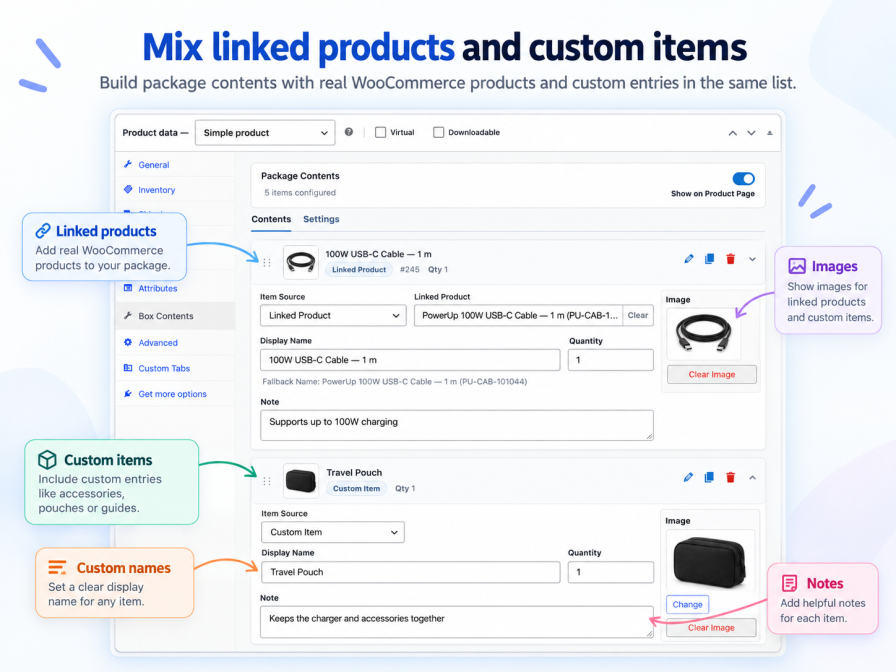
Task: Open the General product data tab
Action: (153, 165)
